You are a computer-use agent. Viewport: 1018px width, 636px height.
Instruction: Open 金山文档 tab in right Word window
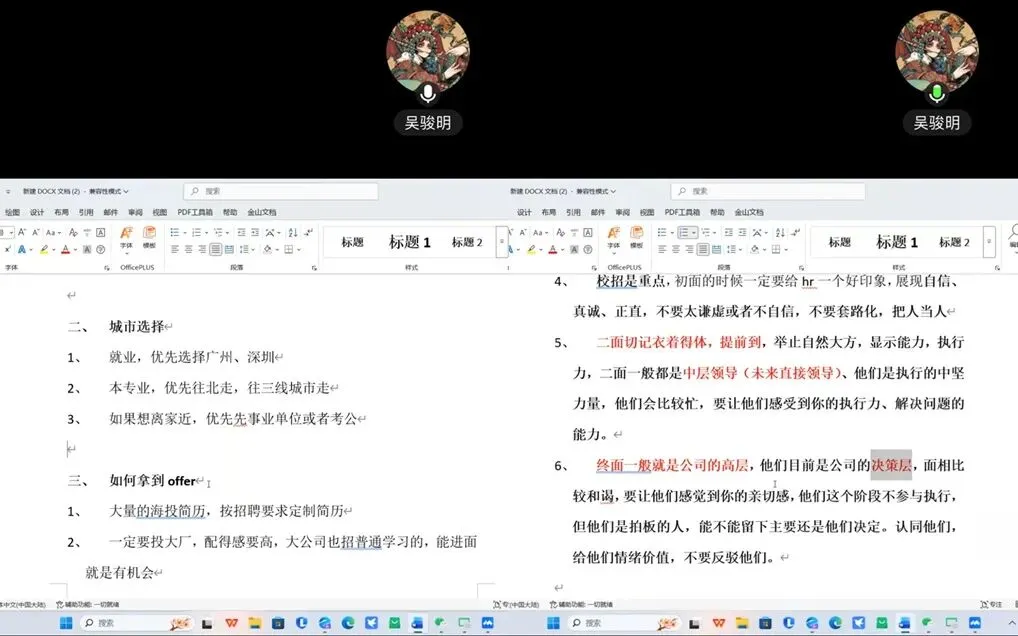pos(749,212)
